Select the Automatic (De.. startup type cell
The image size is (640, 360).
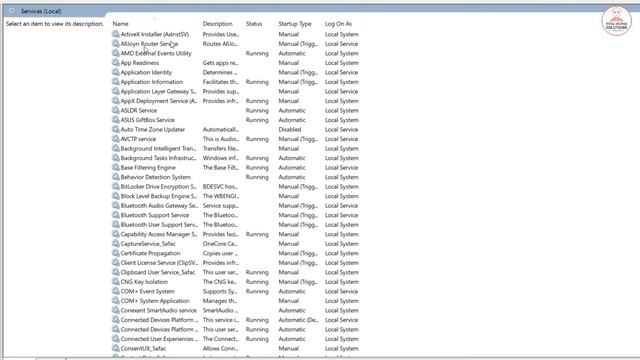[x=298, y=320]
